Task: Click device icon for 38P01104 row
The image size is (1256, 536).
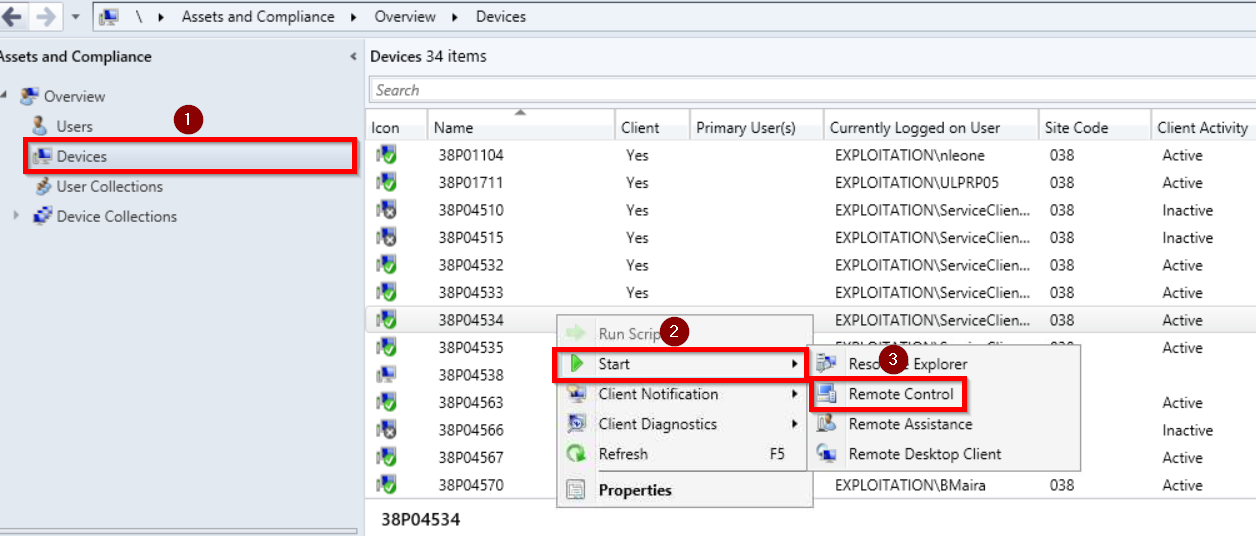Action: click(x=386, y=156)
